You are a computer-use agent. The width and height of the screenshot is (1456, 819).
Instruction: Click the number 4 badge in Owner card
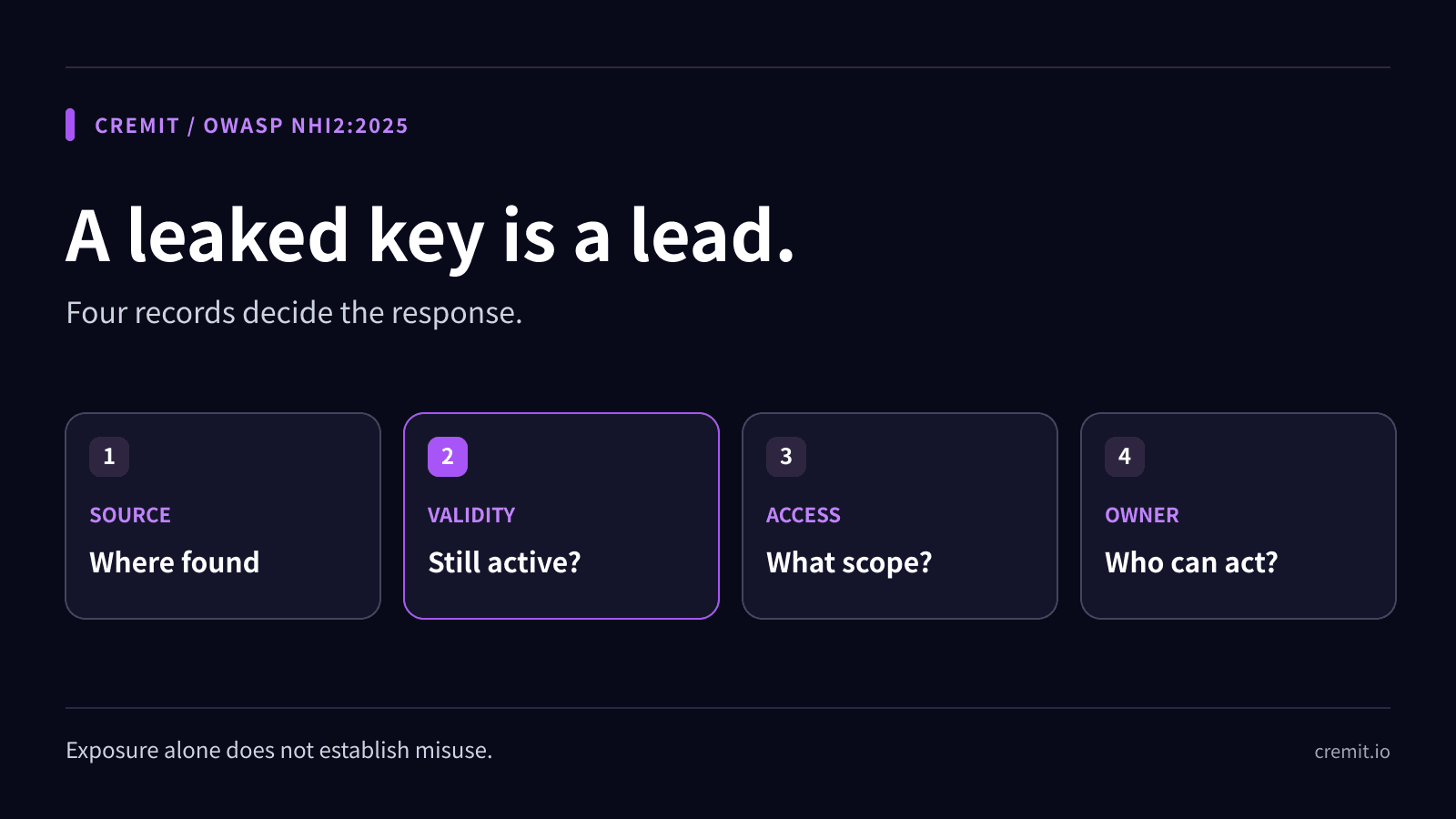(1125, 457)
